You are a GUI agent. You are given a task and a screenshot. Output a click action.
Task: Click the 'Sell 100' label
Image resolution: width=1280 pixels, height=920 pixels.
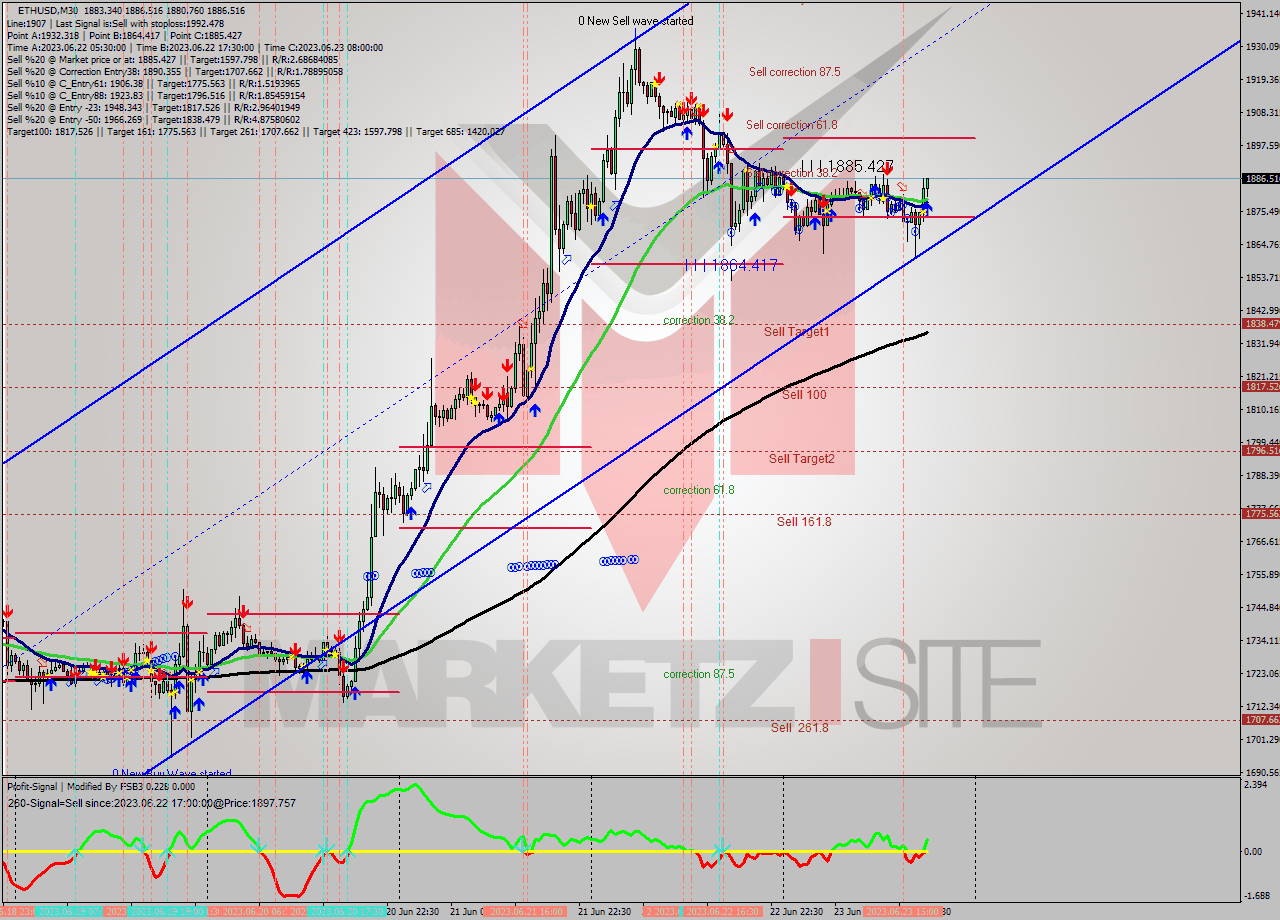click(804, 395)
